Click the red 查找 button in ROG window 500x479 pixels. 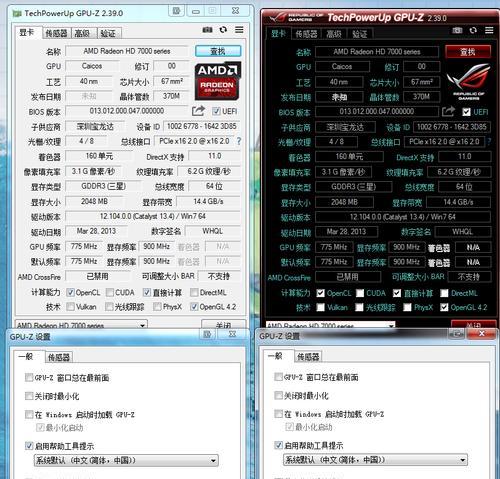click(468, 52)
